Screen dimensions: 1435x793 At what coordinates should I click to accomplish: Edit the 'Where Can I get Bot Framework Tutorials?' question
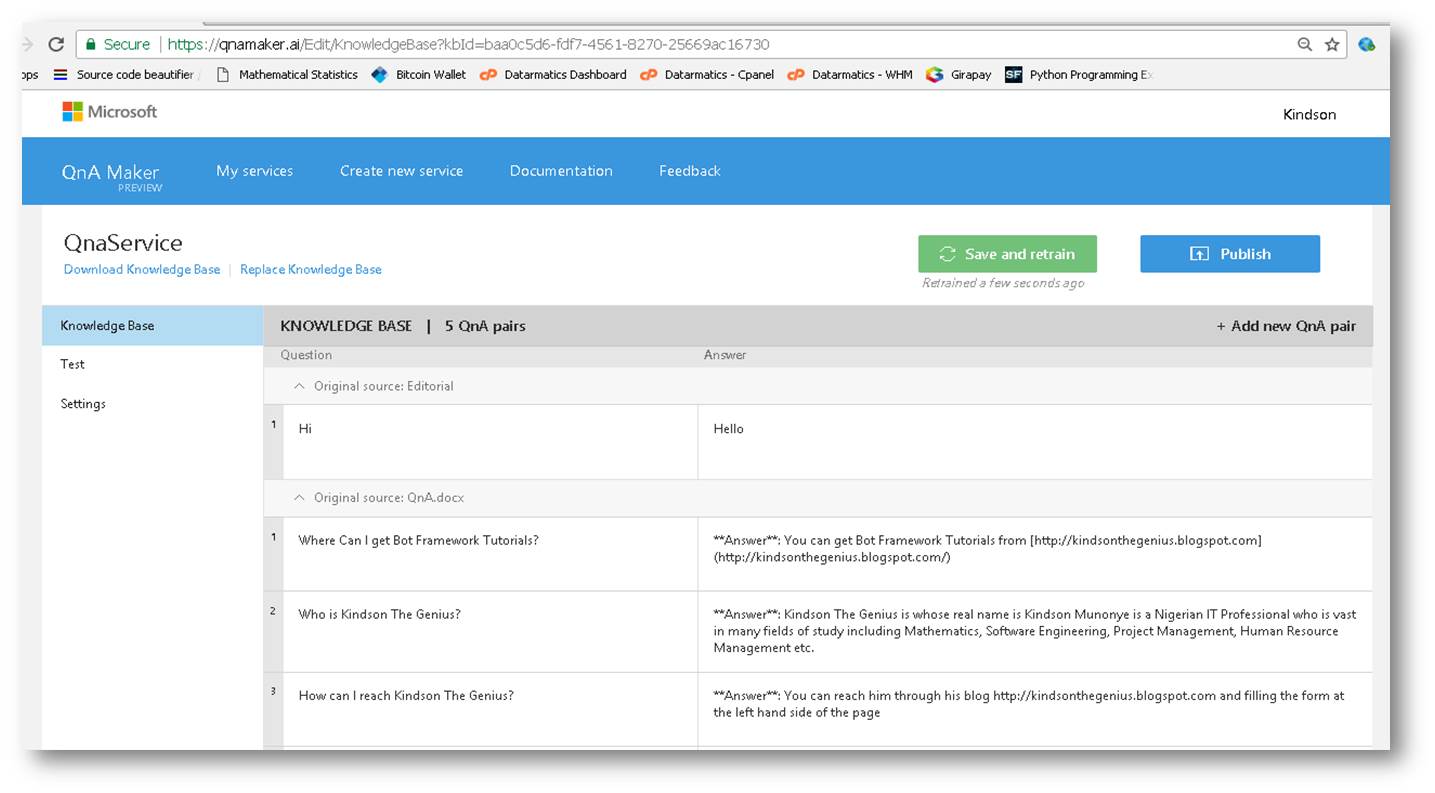[490, 554]
